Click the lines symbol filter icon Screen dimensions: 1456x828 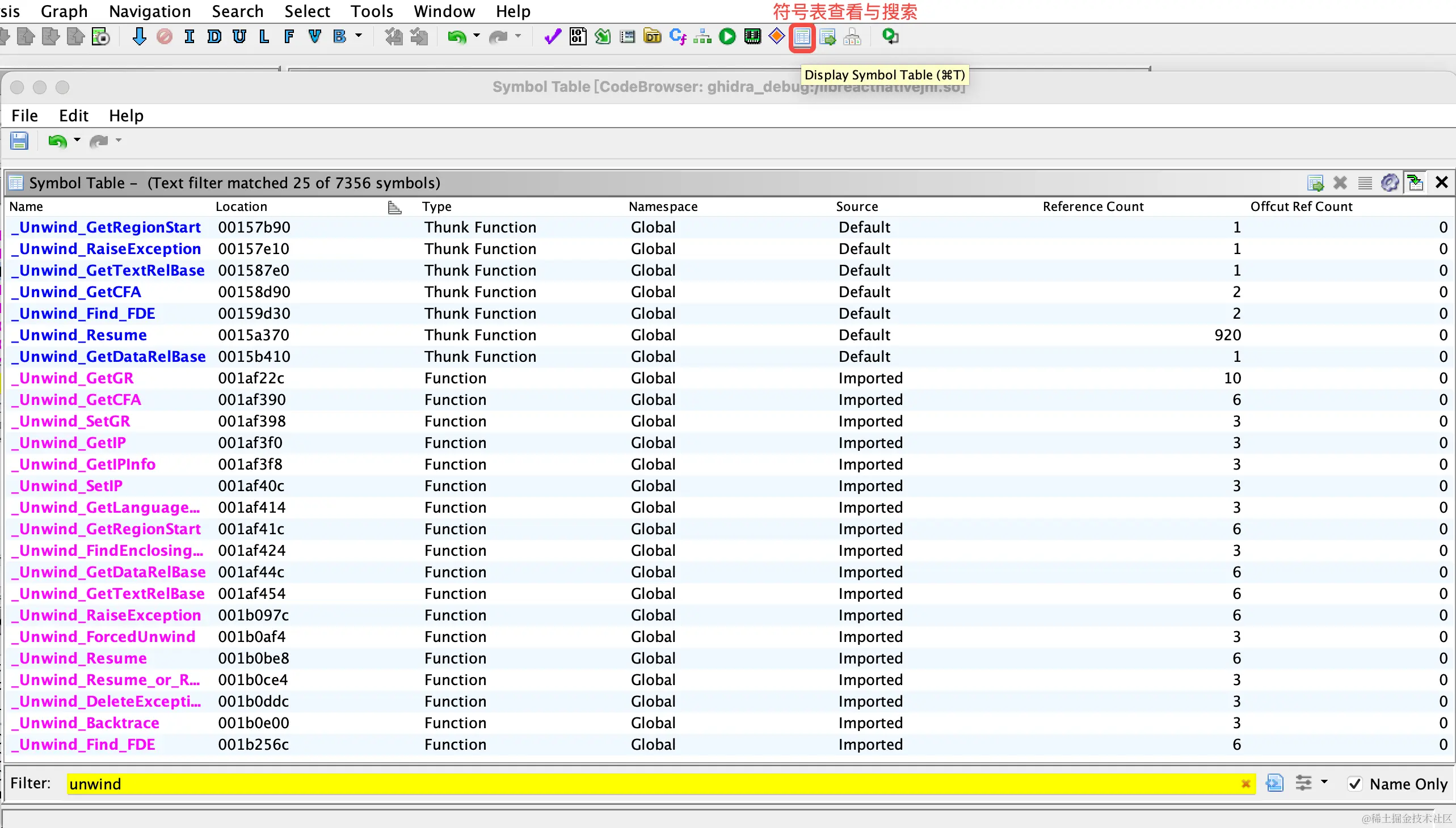[1365, 183]
